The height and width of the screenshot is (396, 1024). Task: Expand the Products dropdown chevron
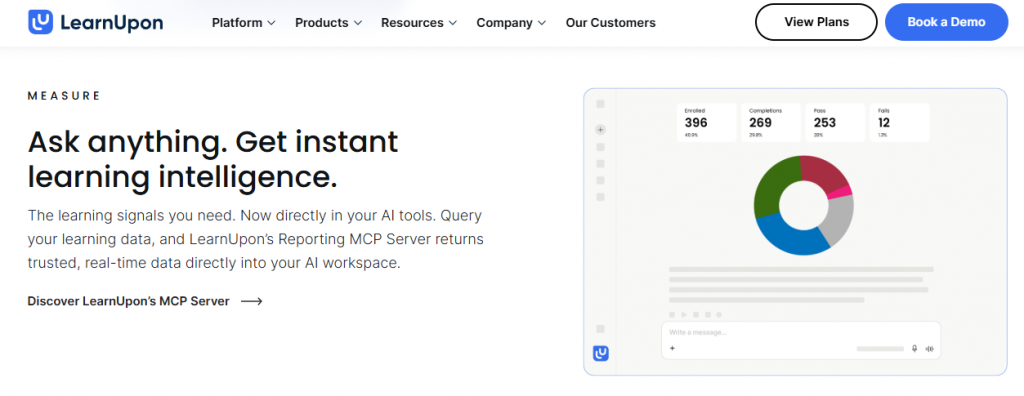[x=357, y=23]
